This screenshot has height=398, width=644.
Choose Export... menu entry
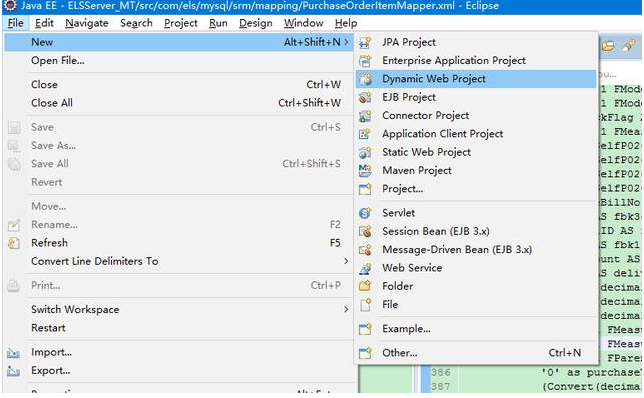pos(179,371)
